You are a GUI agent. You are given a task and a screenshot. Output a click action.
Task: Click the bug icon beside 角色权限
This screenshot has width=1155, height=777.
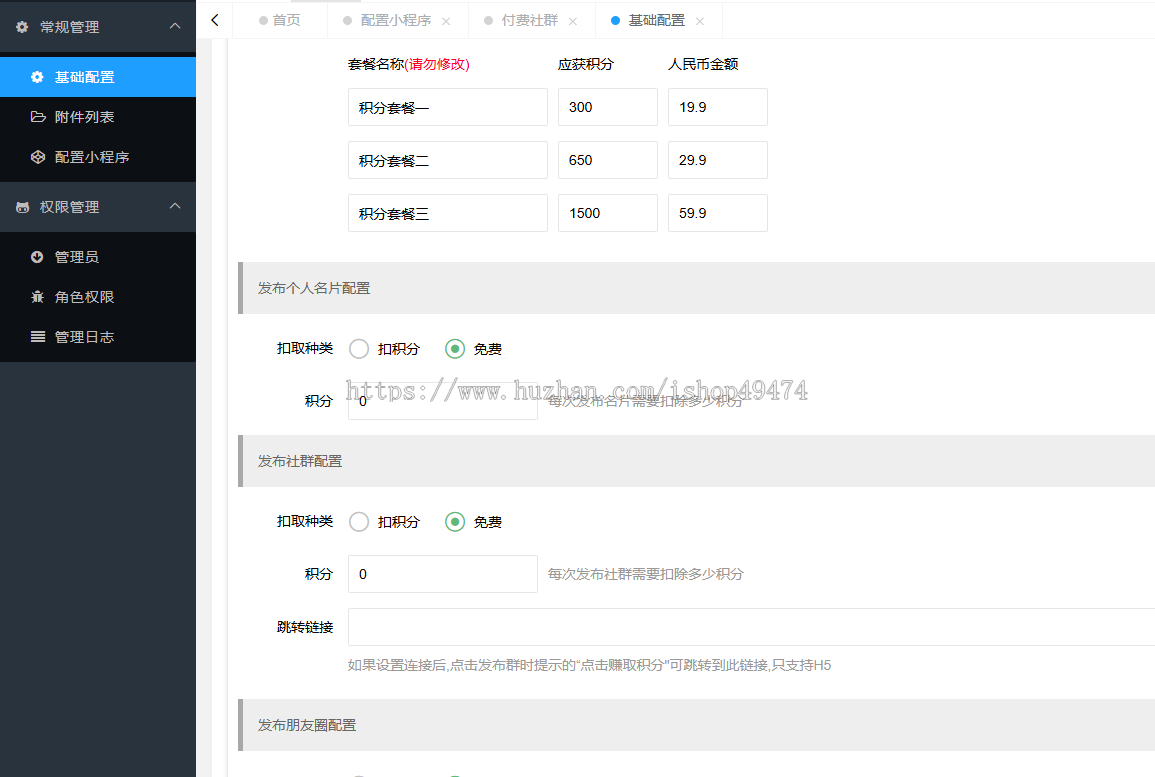pyautogui.click(x=37, y=297)
